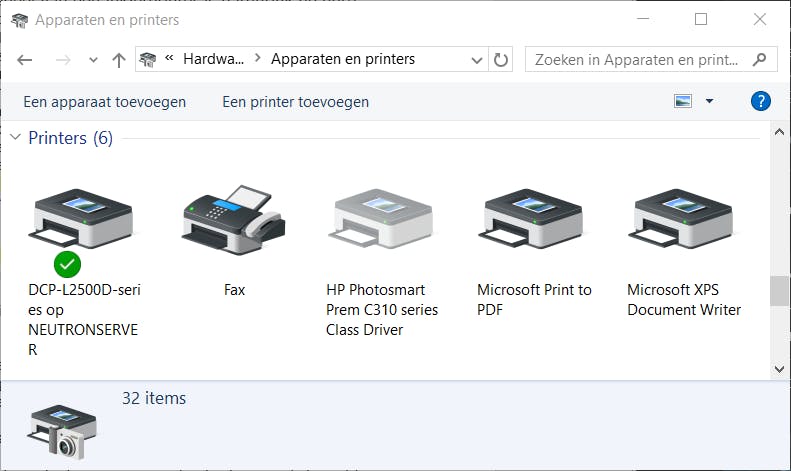The height and width of the screenshot is (471, 791).
Task: Collapse the Printers (6) group
Action: [x=15, y=137]
